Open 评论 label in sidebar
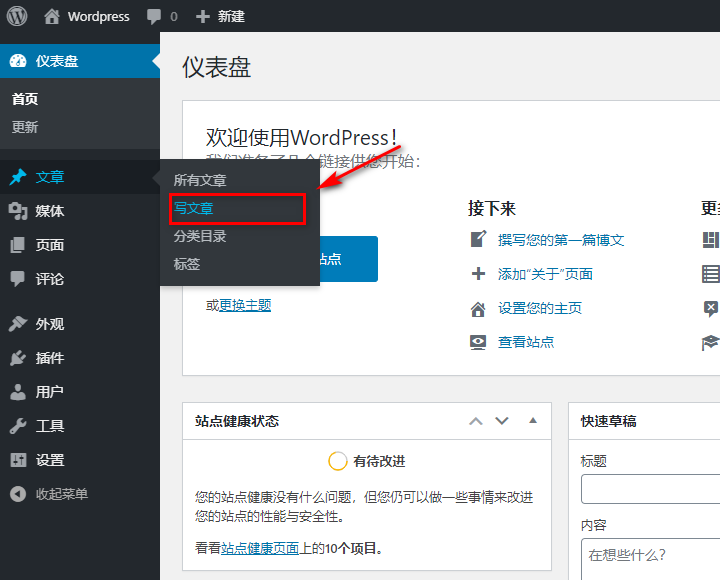 point(50,279)
